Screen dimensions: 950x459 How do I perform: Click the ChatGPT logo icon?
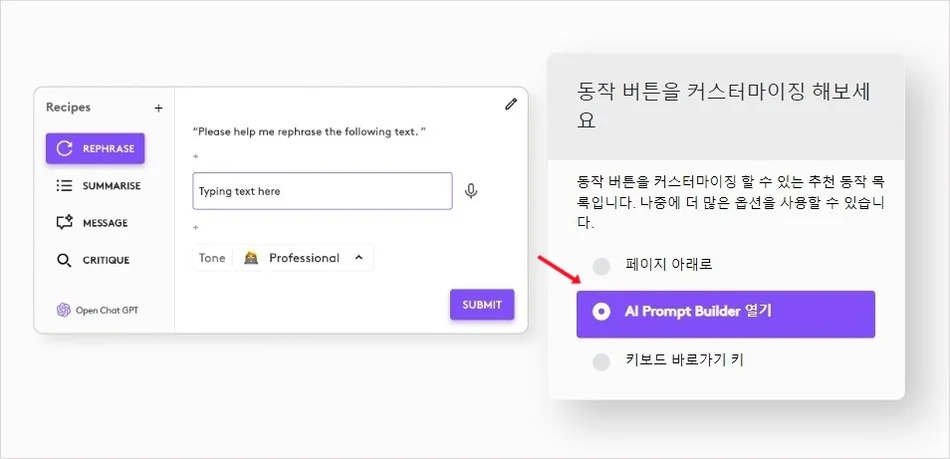click(x=64, y=310)
